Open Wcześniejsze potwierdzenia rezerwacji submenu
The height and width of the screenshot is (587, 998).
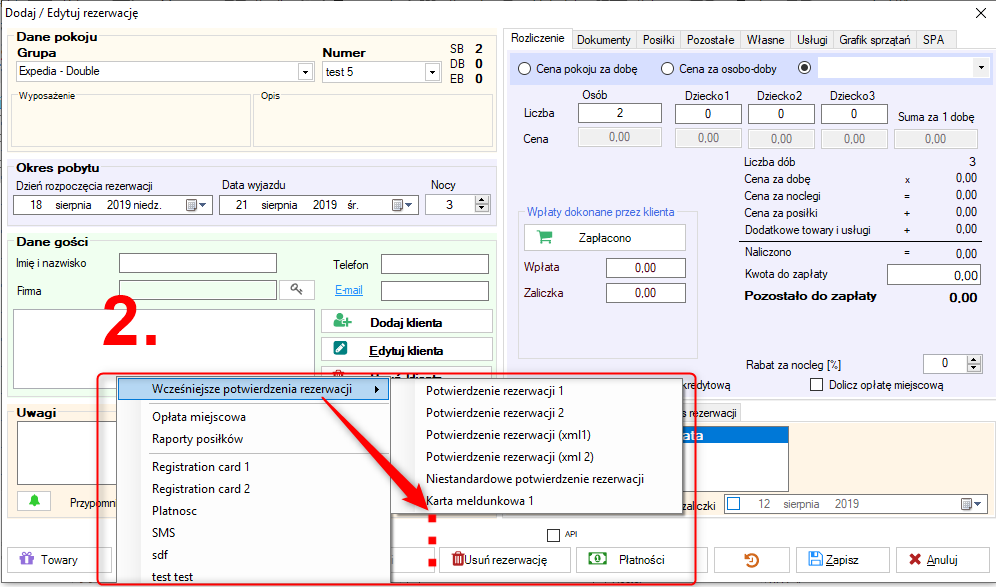253,389
